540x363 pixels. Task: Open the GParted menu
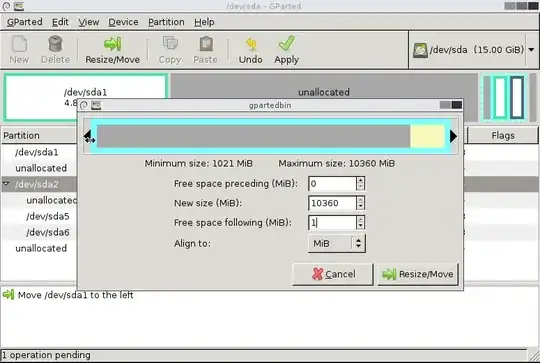(x=24, y=22)
